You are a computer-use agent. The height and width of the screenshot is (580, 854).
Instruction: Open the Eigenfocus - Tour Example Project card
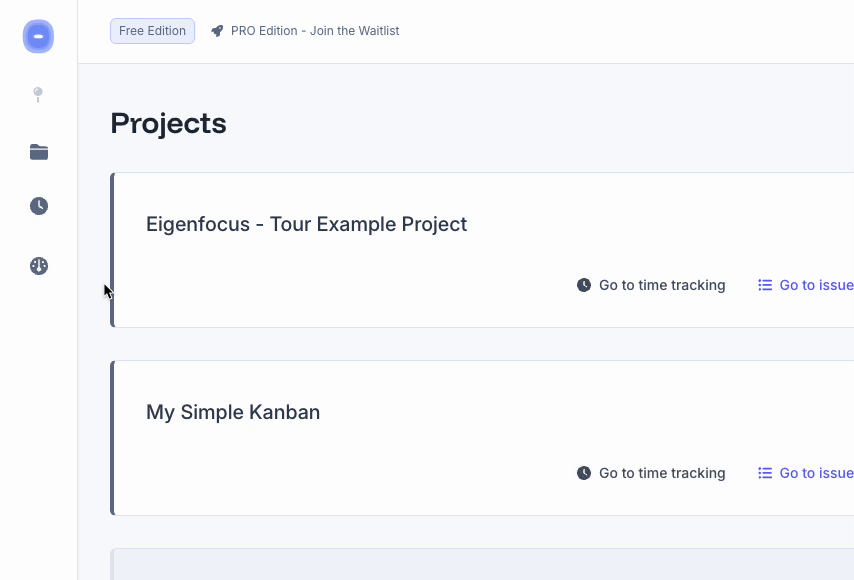point(306,224)
